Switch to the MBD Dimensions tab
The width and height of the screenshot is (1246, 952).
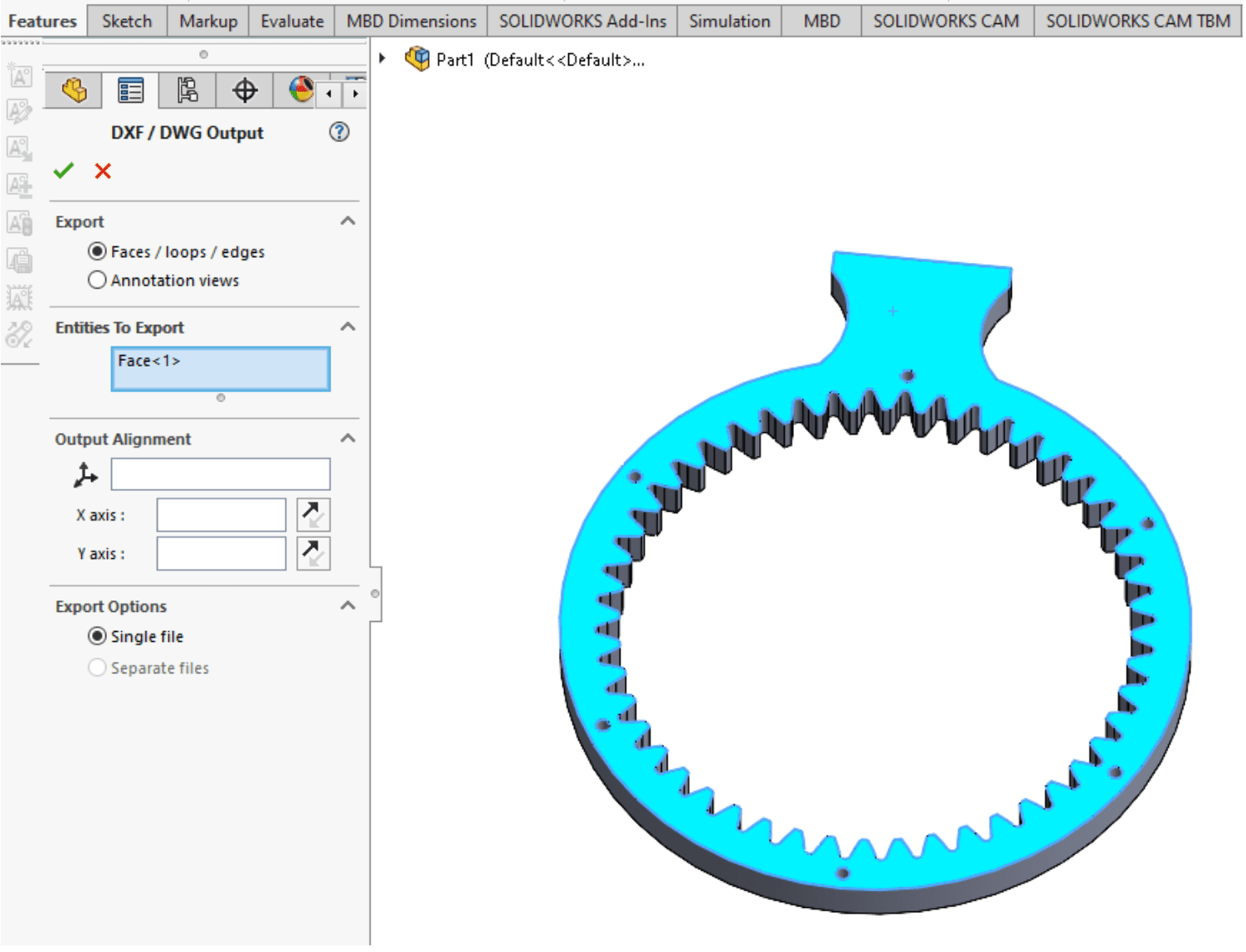tap(411, 21)
